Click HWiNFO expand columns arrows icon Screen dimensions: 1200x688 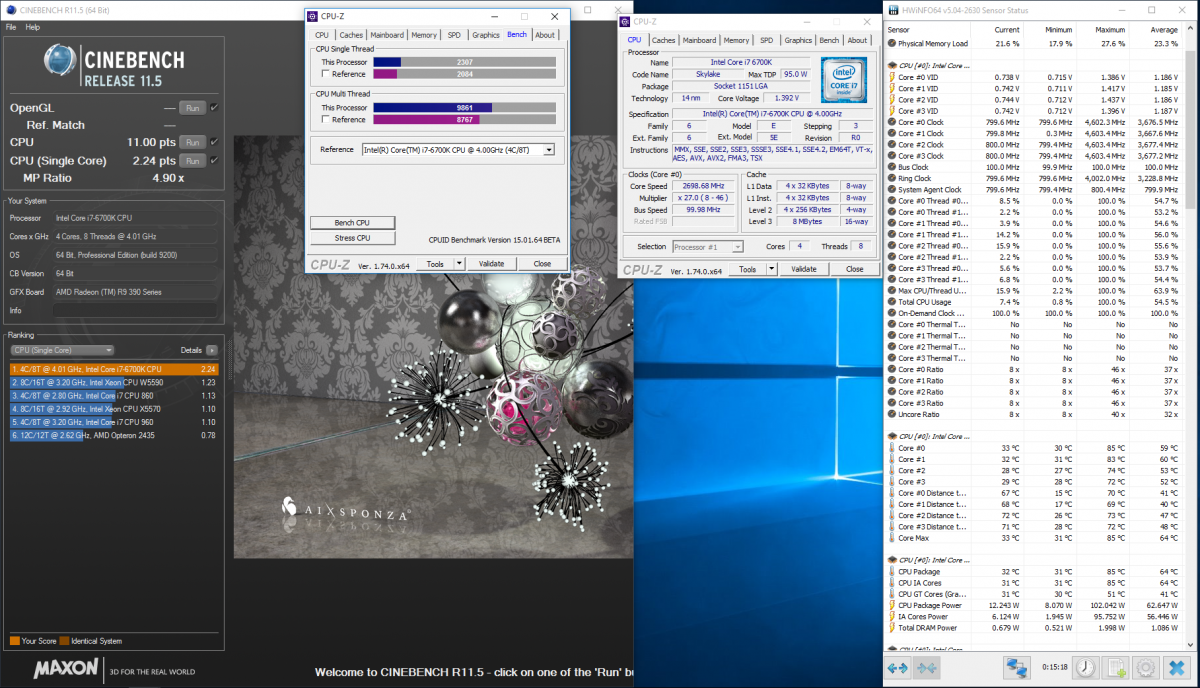(x=897, y=667)
